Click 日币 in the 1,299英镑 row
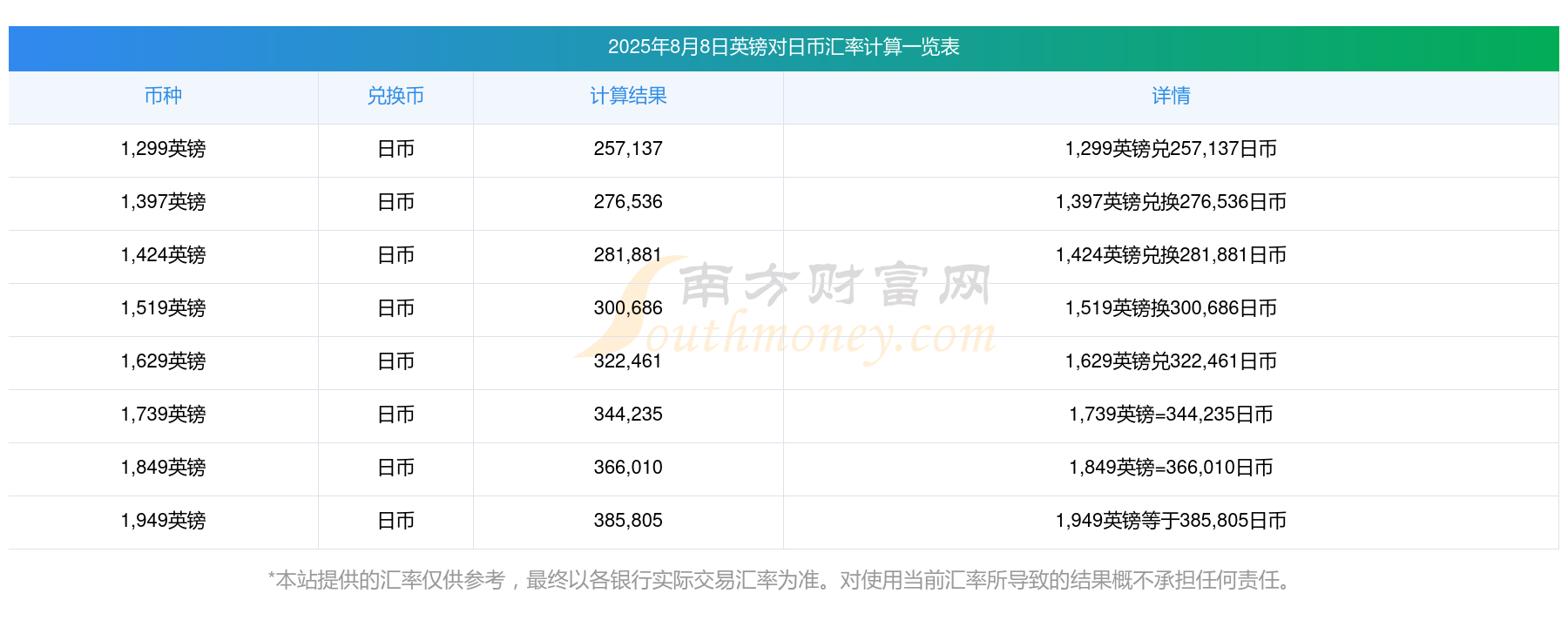The width and height of the screenshot is (1568, 627). [395, 149]
